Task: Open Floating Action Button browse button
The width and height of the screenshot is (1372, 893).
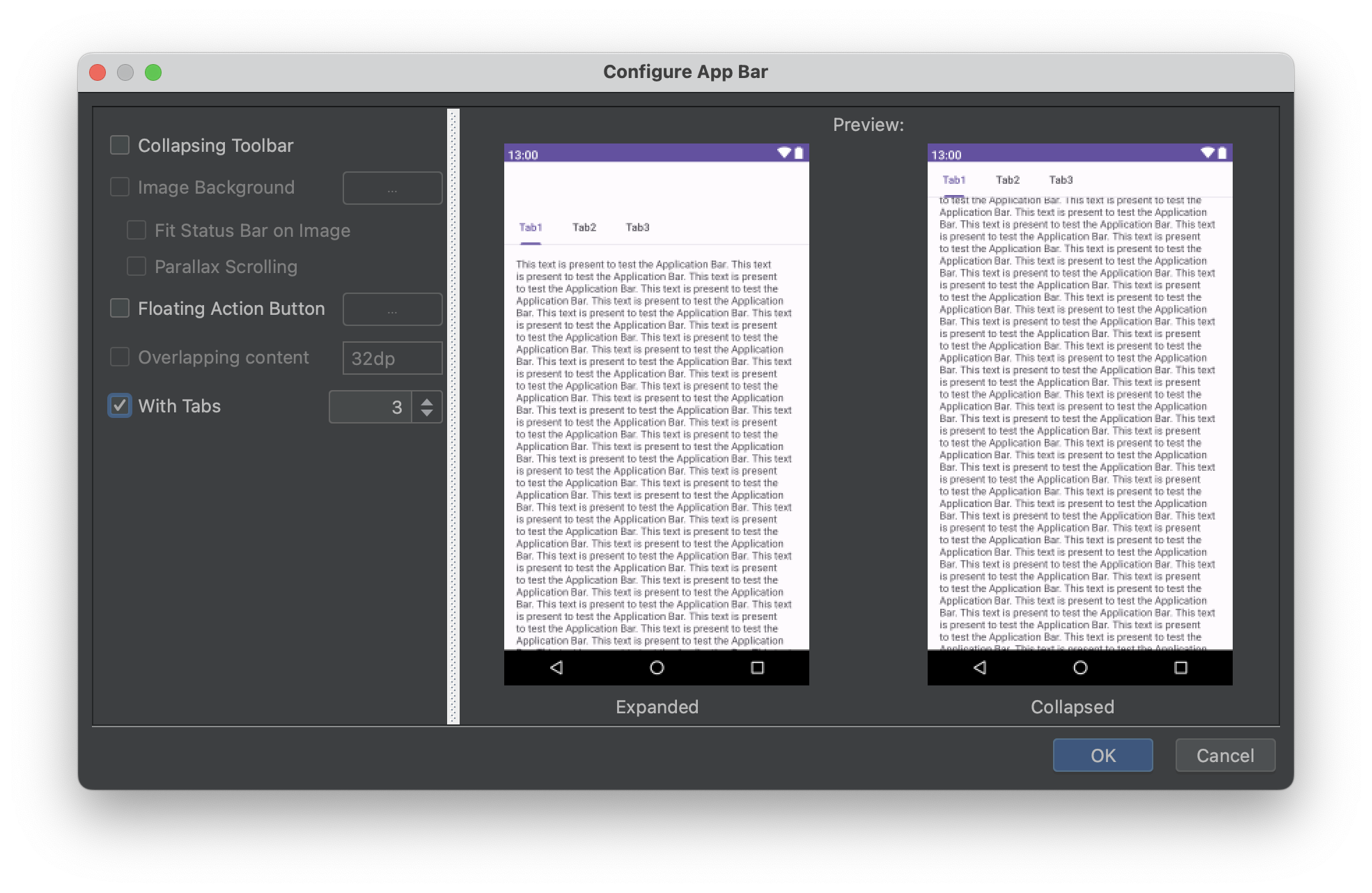Action: pos(392,309)
